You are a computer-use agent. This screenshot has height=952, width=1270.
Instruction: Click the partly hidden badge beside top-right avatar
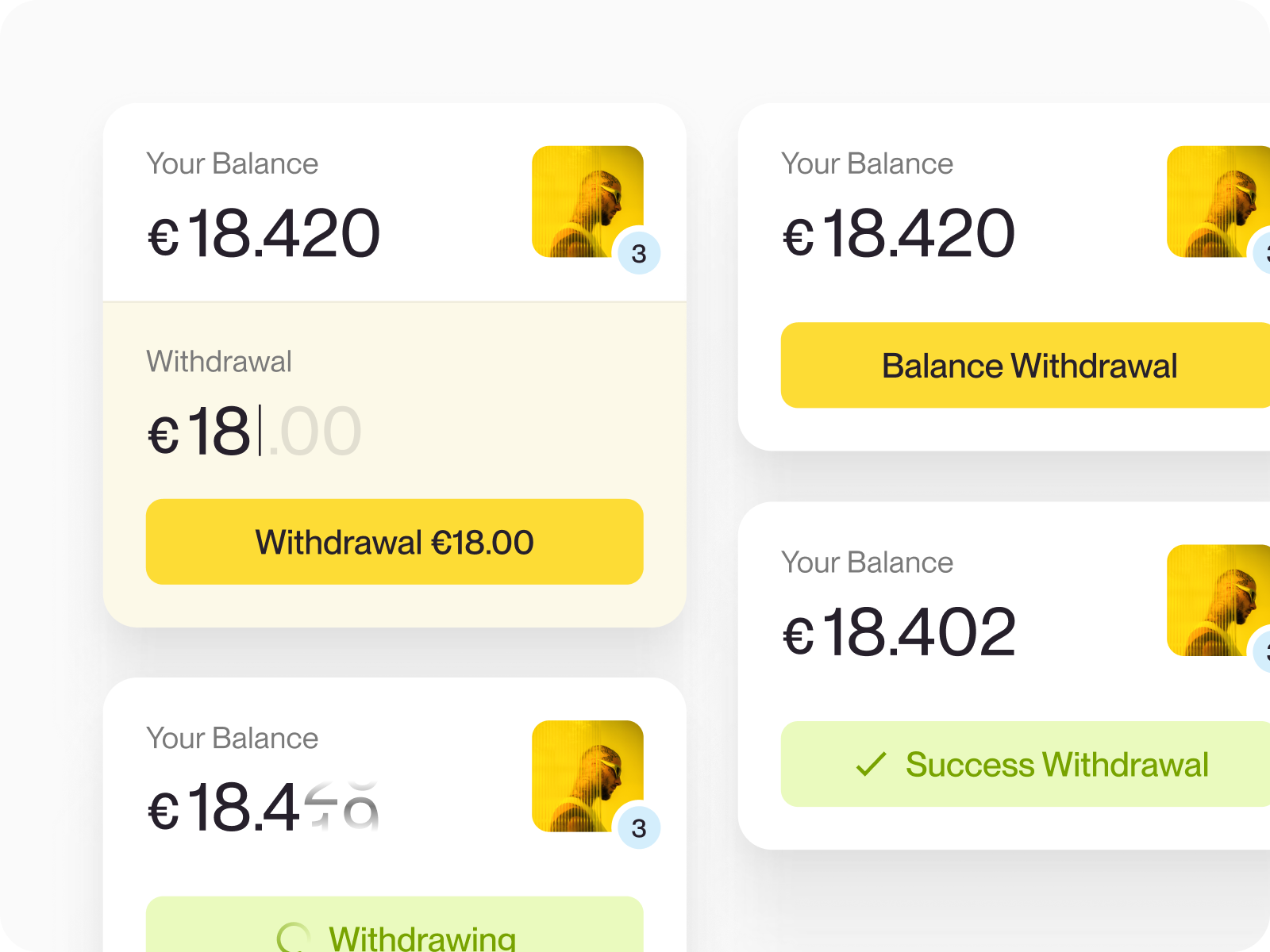1264,252
